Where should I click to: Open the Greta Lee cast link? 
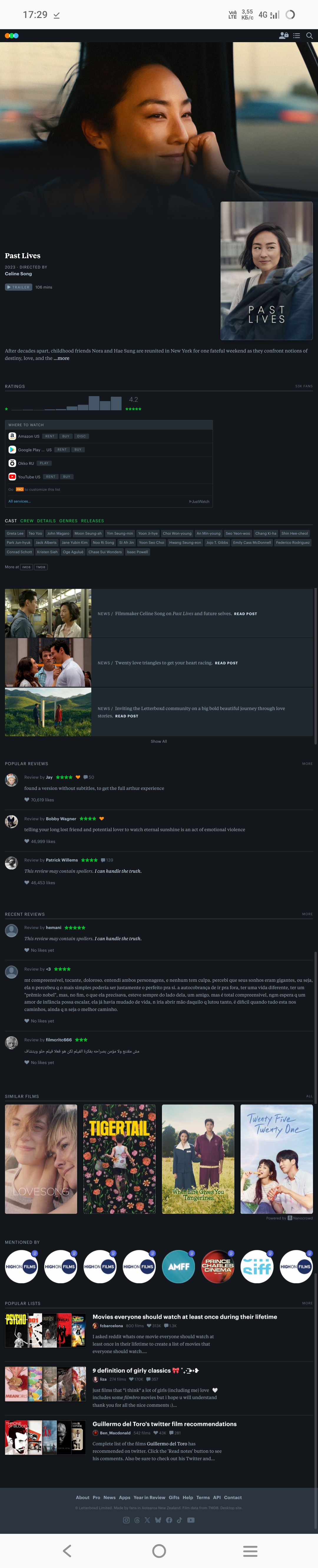pos(15,533)
